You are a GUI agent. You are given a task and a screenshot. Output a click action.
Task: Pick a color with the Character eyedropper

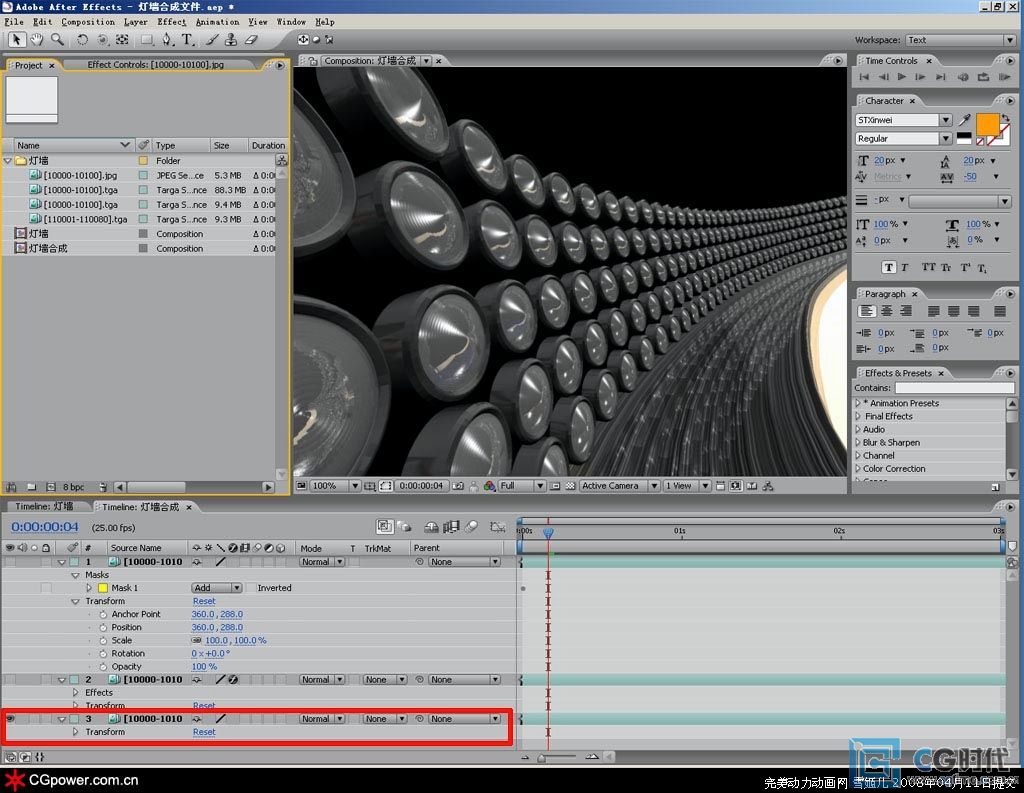click(965, 120)
